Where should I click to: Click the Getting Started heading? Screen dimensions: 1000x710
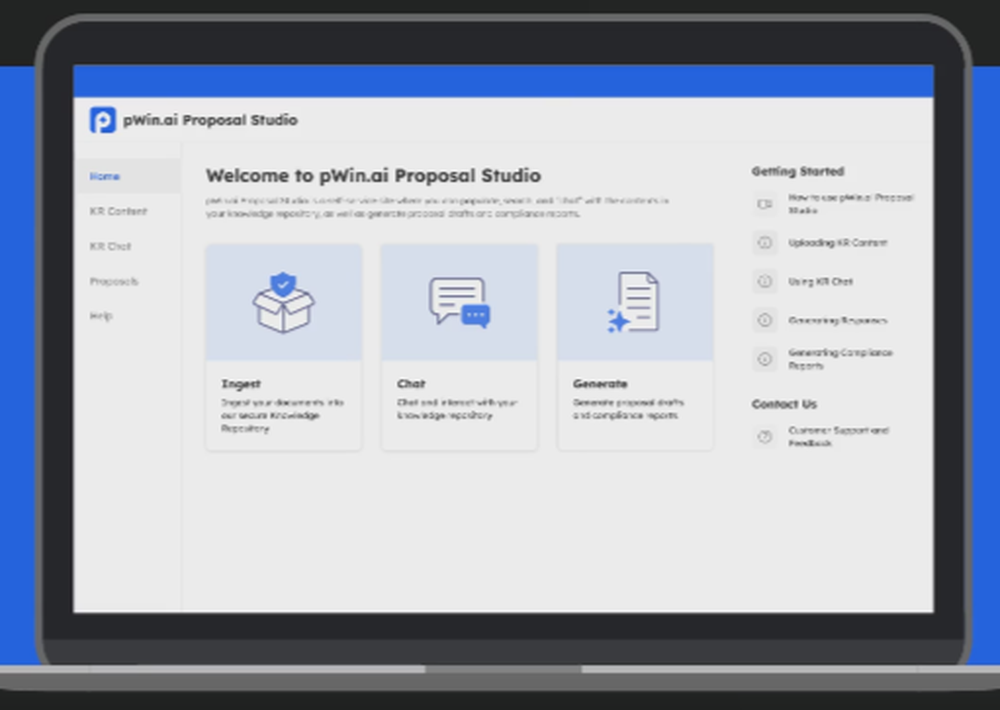[797, 171]
